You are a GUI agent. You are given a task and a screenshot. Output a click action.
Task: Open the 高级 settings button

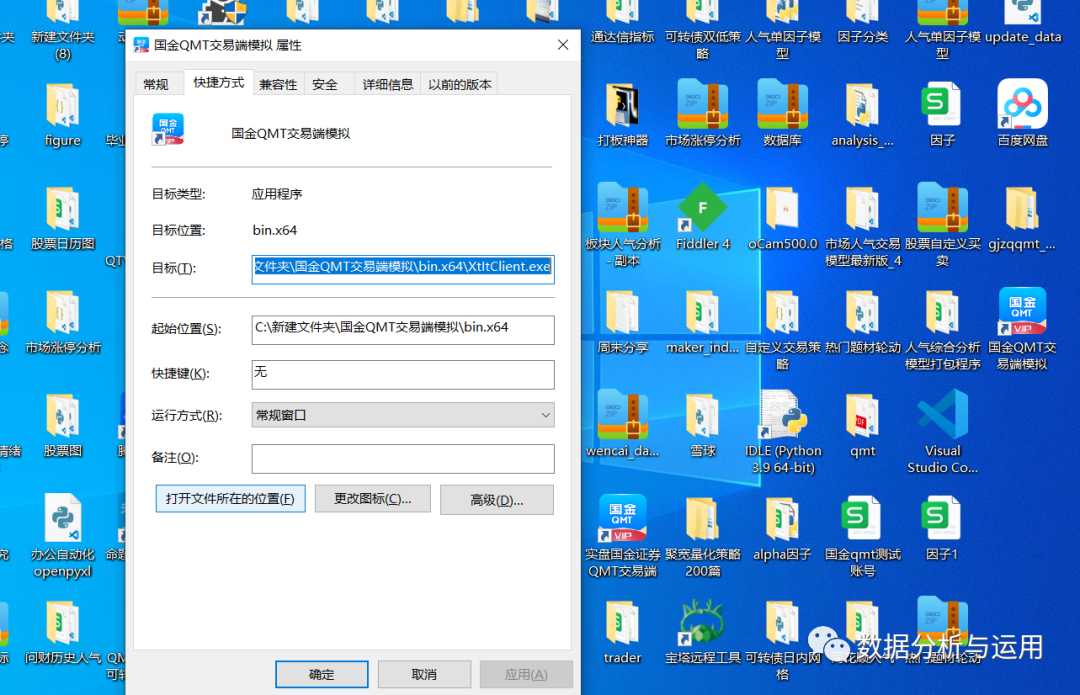point(497,499)
